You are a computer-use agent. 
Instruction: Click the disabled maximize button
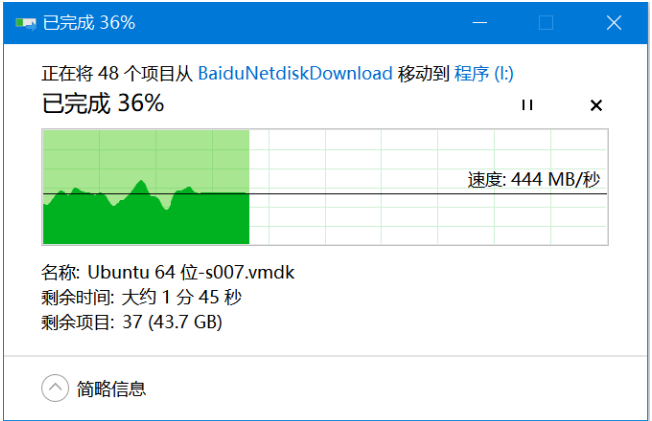point(546,23)
